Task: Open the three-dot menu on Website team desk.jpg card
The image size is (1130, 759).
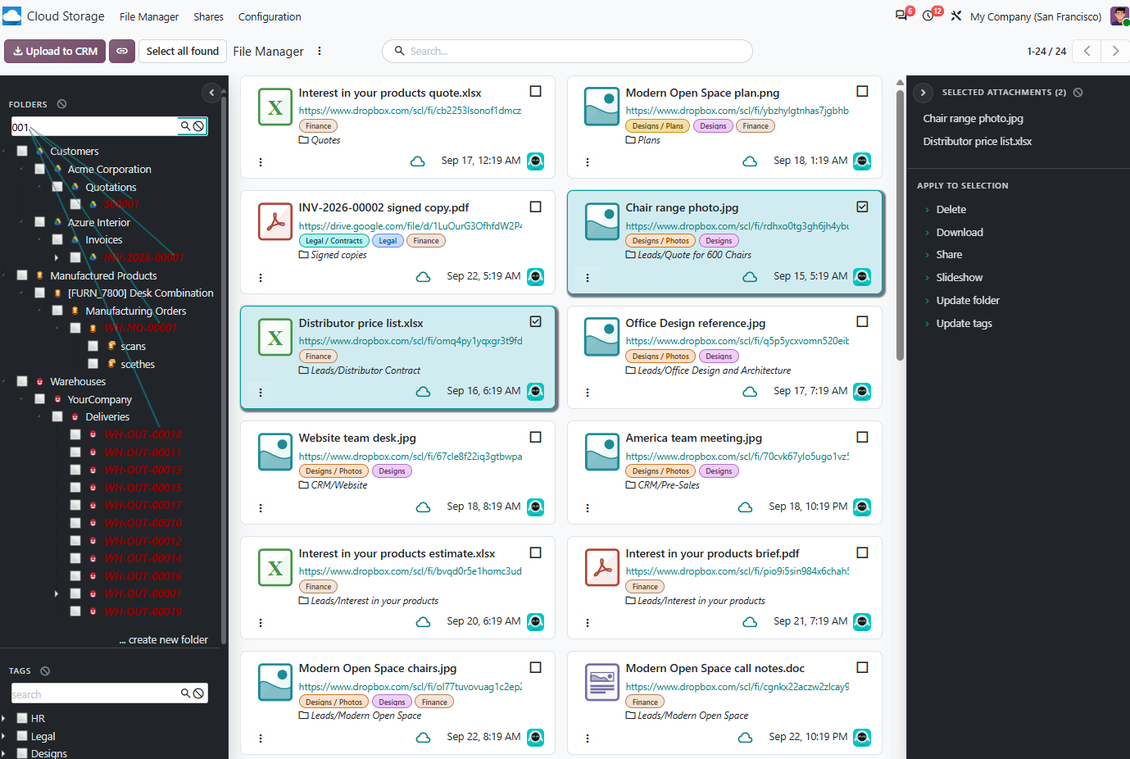Action: click(261, 507)
